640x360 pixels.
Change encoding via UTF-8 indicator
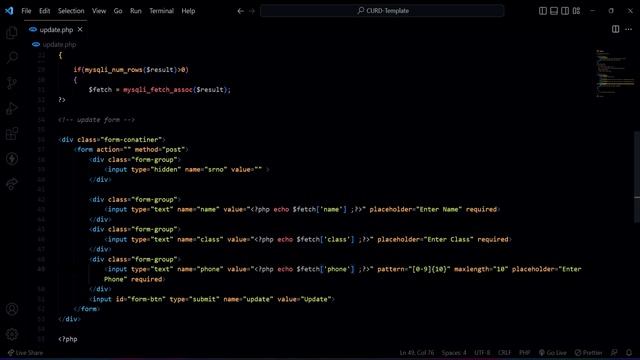(482, 353)
